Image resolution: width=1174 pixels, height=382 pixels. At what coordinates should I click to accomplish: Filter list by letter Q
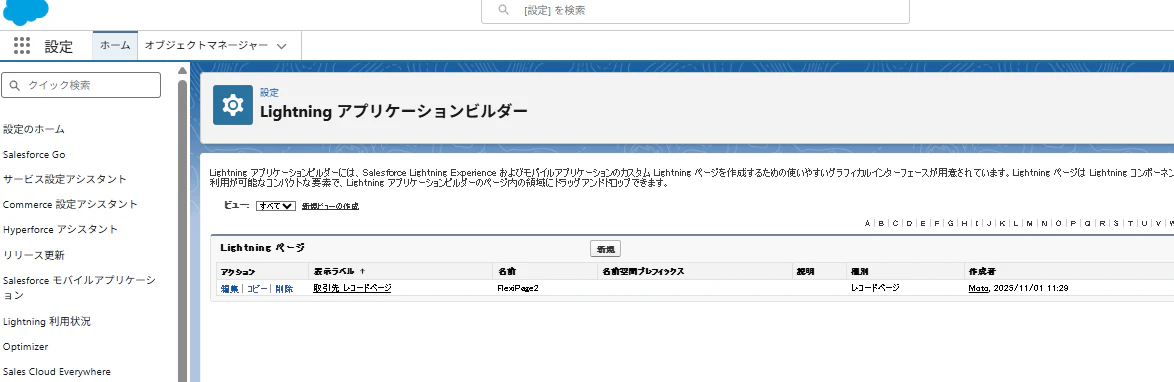(x=1087, y=223)
